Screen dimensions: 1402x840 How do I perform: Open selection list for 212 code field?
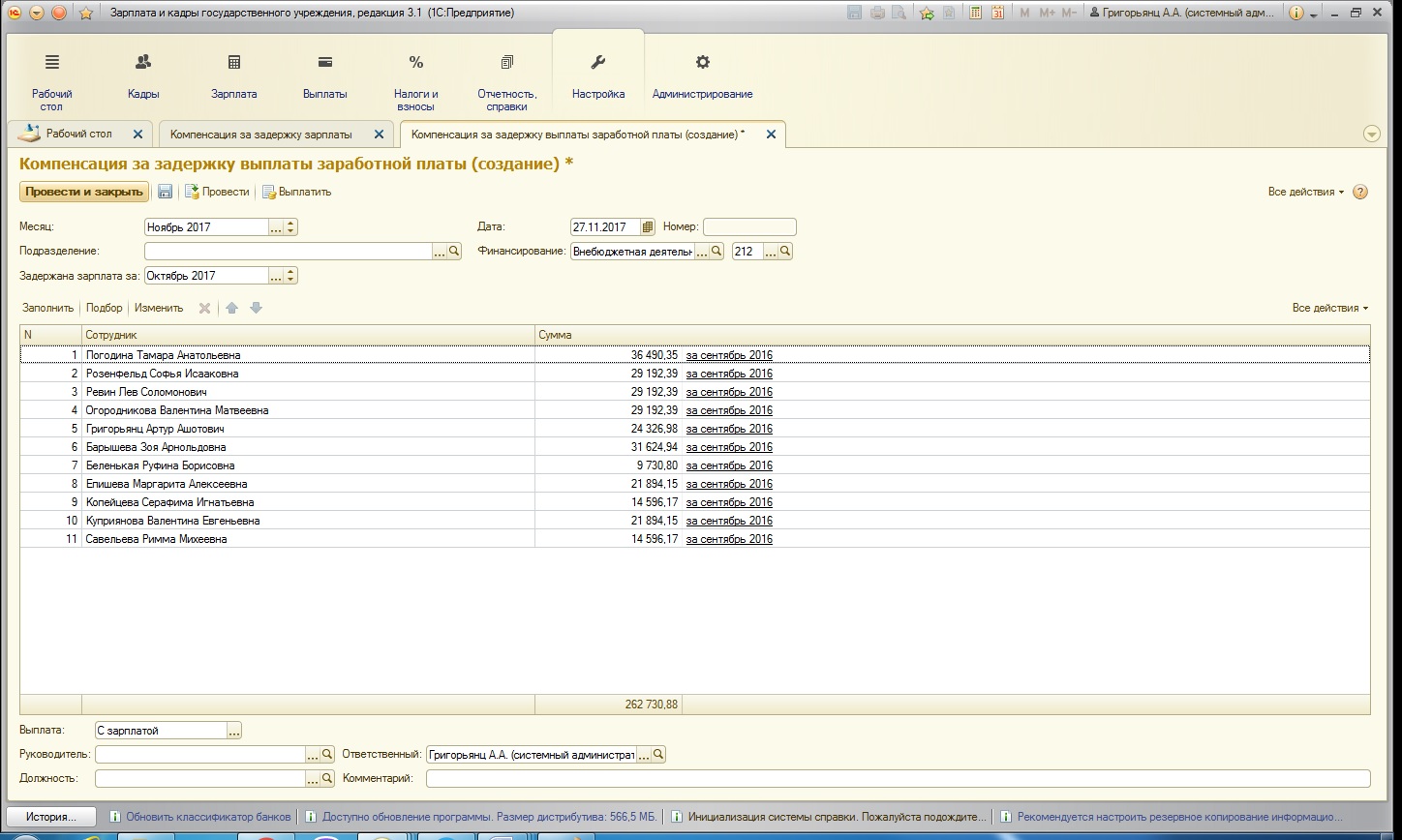coord(771,251)
